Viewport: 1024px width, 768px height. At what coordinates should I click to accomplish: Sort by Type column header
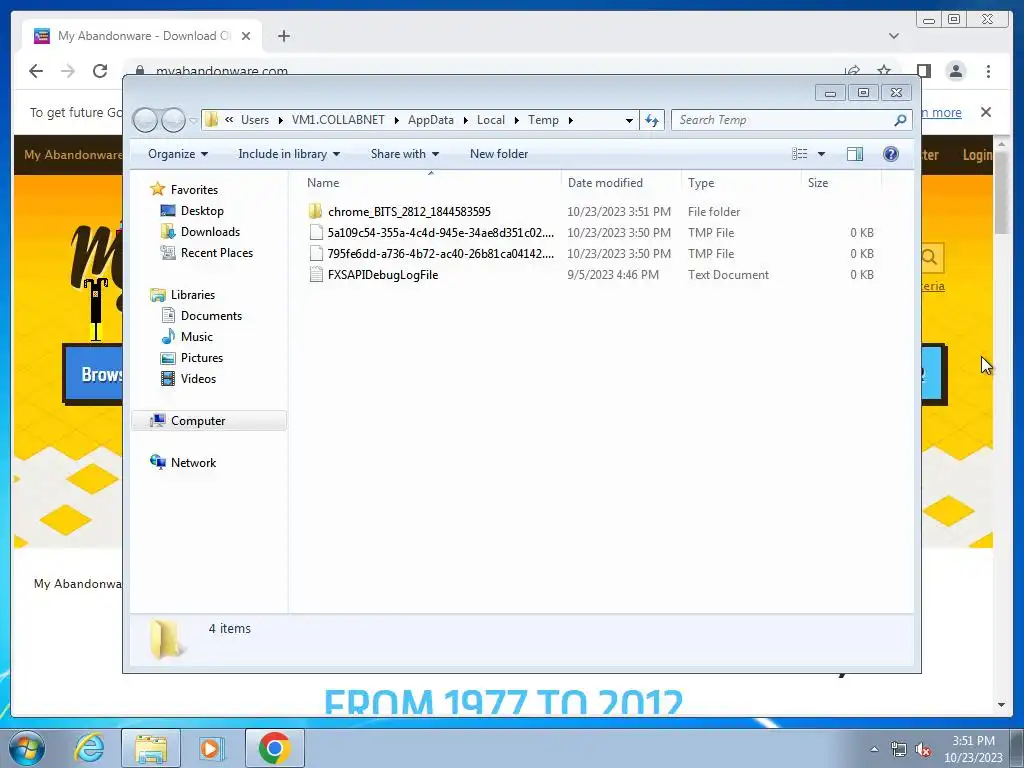(741, 183)
